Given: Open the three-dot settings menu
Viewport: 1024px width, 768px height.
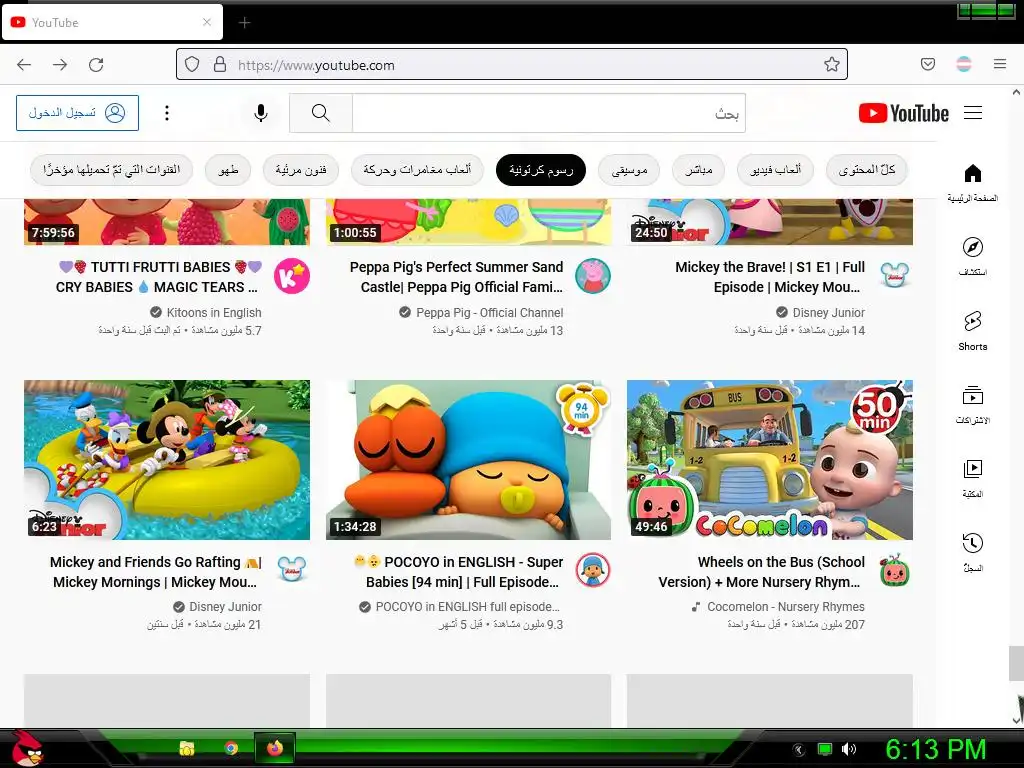Looking at the screenshot, I should pos(167,113).
